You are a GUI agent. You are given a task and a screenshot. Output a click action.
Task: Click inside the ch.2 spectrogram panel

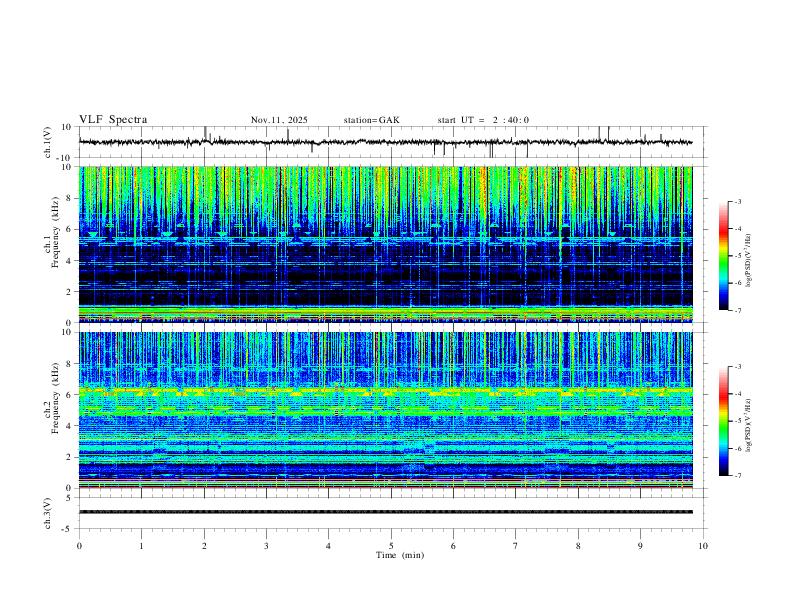385,410
